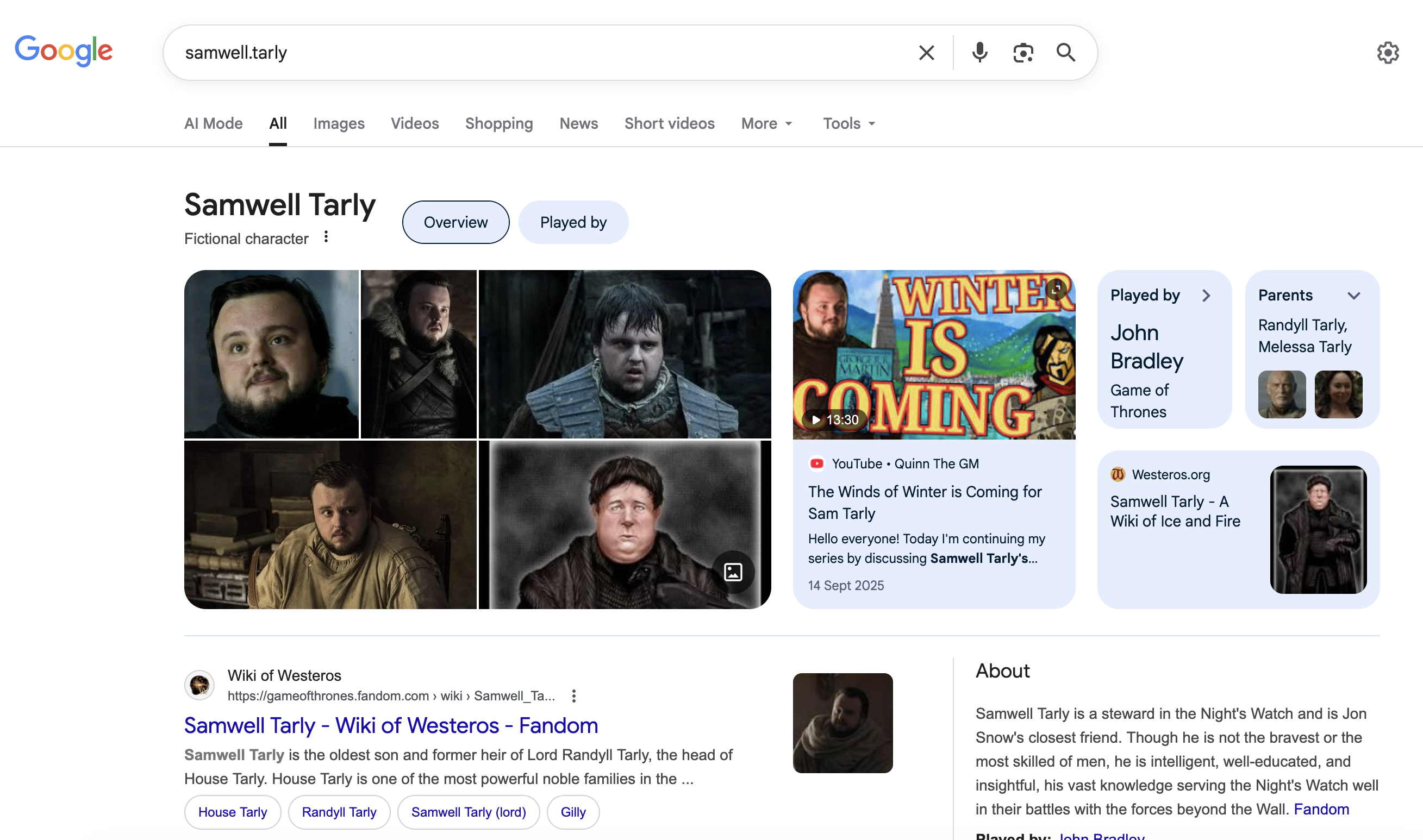The width and height of the screenshot is (1423, 840).
Task: Click the Samwell Tarly (lord) chip
Action: [469, 812]
